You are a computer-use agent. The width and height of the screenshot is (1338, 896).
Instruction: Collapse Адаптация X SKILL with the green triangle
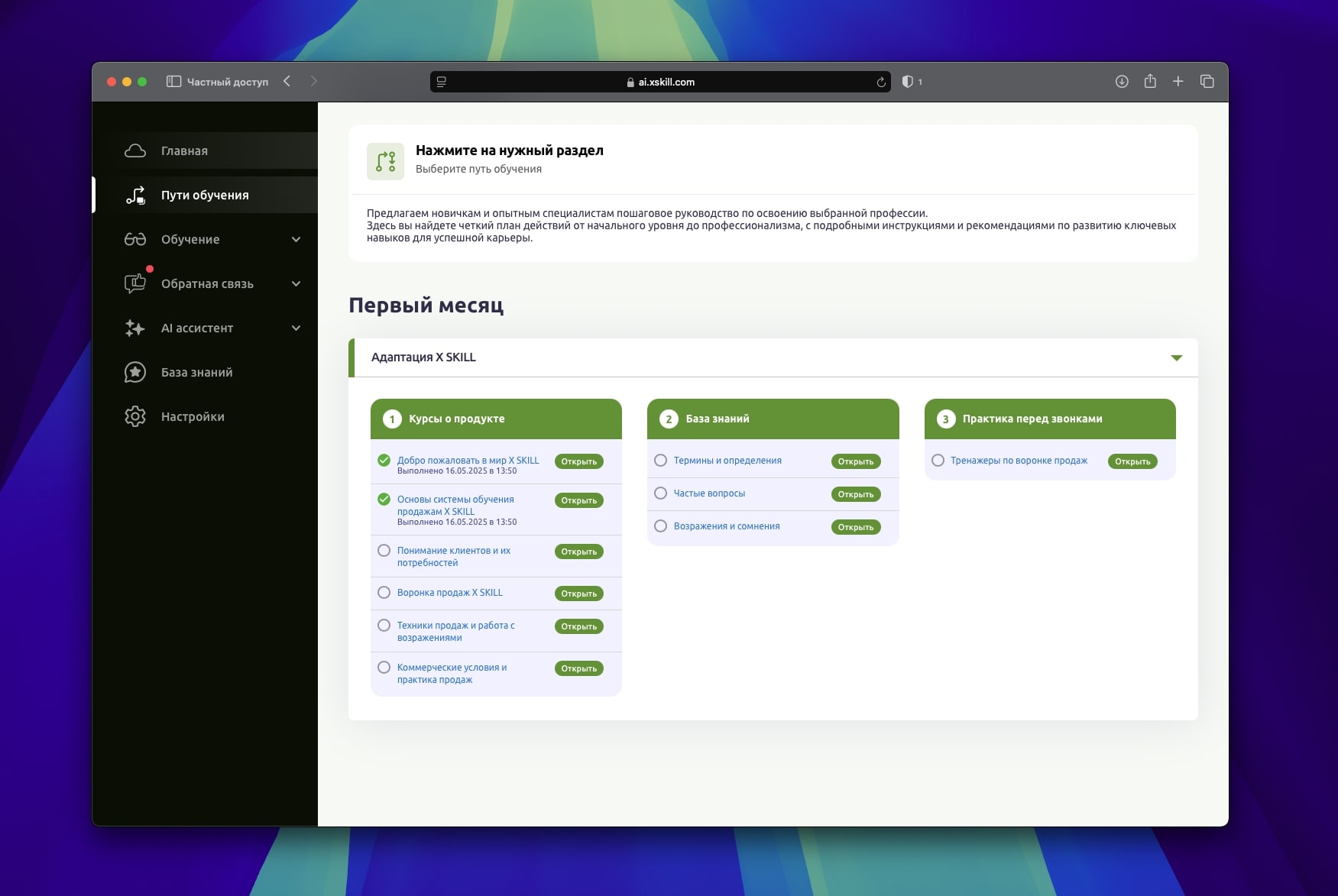click(1177, 357)
